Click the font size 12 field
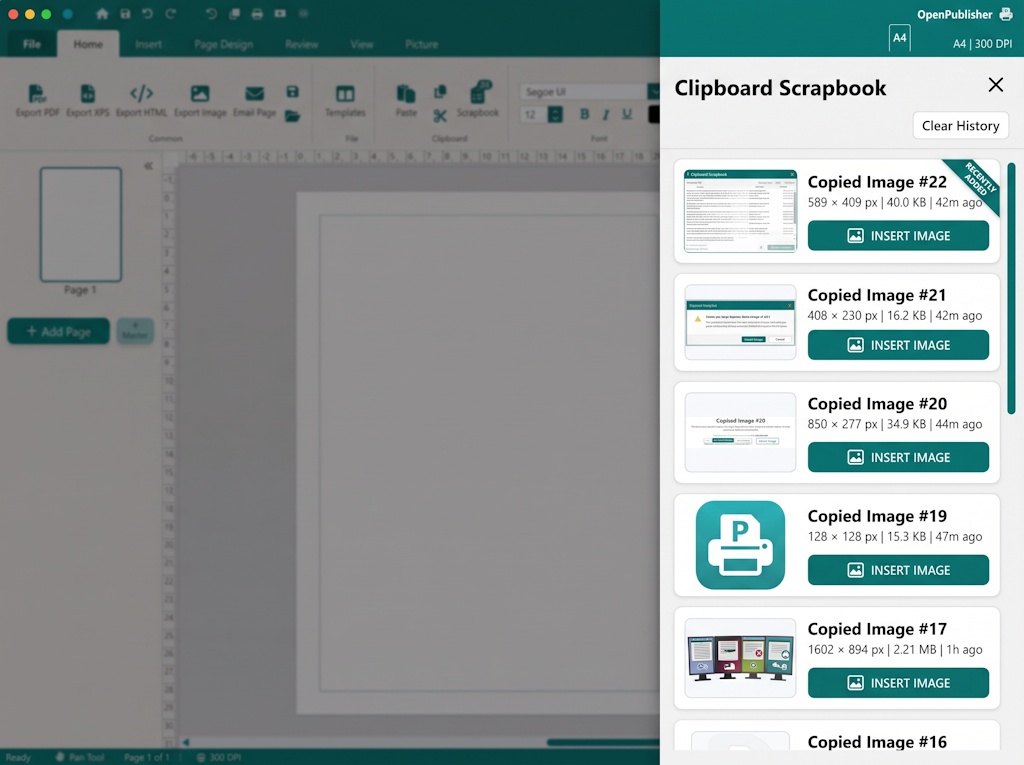Screen dimensions: 1024x765 coord(534,114)
